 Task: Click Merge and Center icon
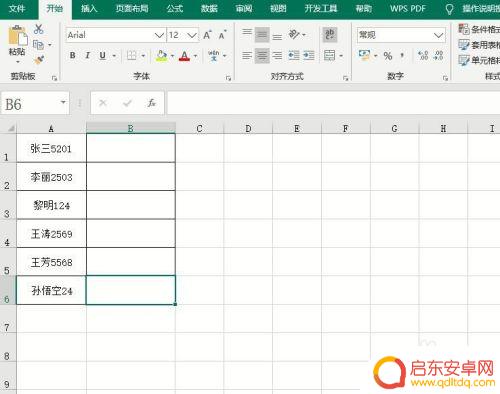coord(330,55)
